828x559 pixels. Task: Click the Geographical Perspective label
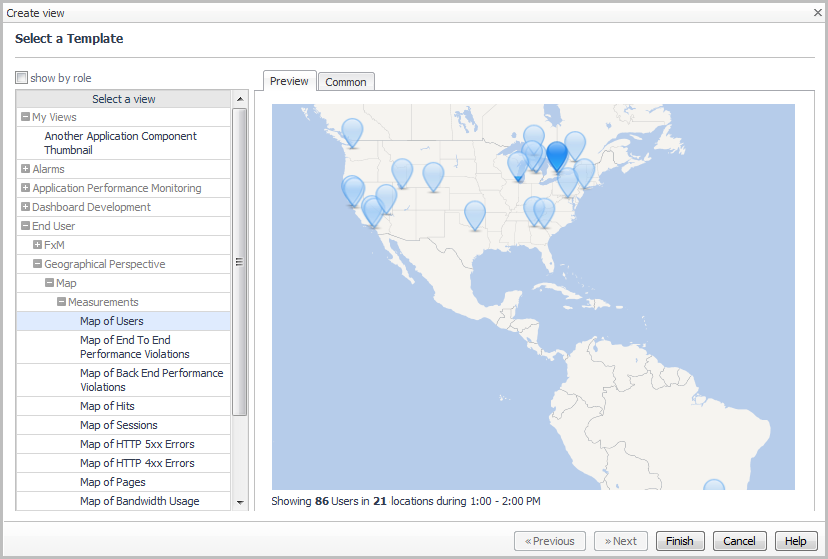[x=105, y=264]
